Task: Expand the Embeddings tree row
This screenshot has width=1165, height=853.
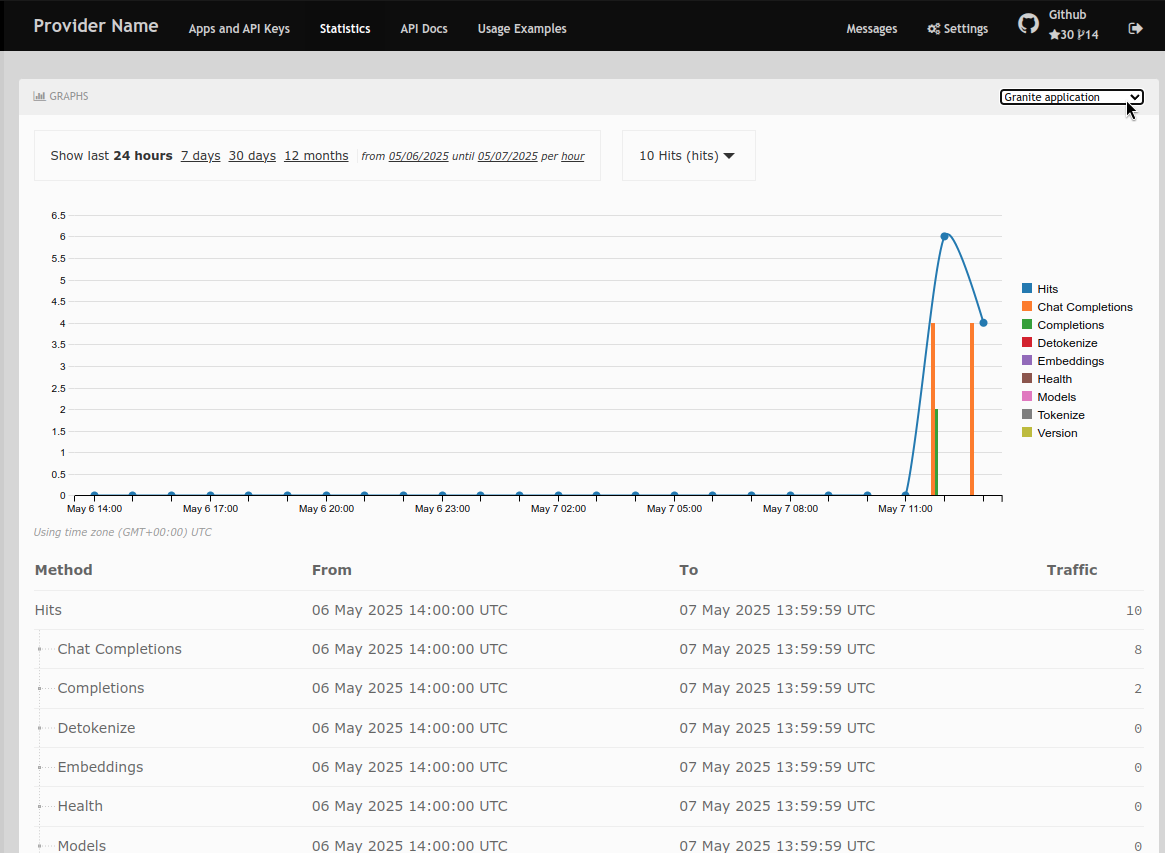Action: pos(41,767)
